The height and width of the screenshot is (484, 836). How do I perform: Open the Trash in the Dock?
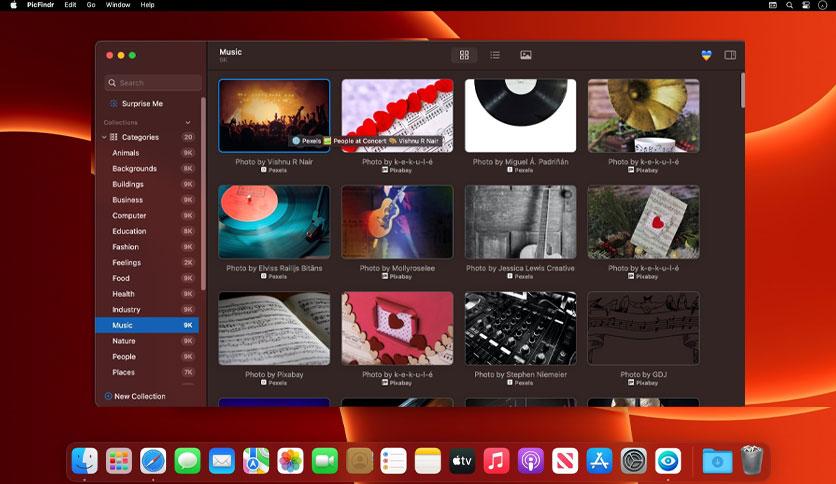pyautogui.click(x=752, y=461)
